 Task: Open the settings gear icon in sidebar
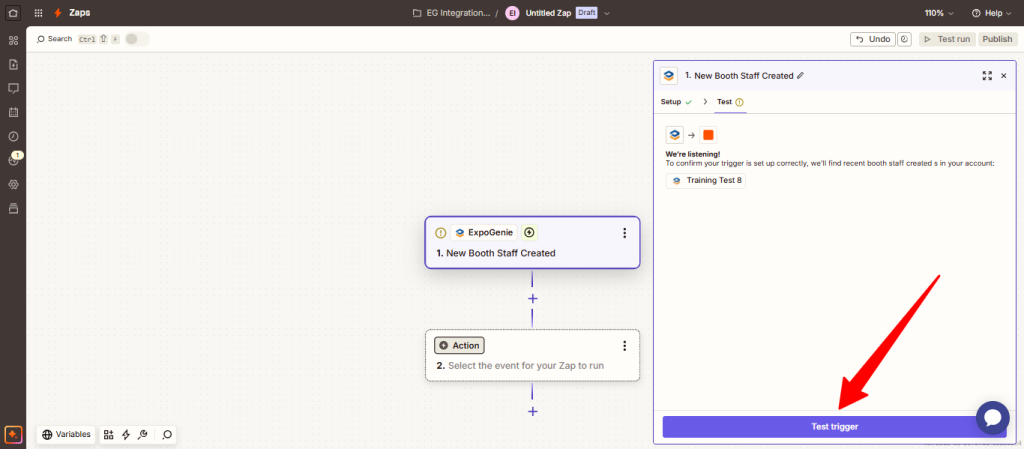(x=13, y=184)
